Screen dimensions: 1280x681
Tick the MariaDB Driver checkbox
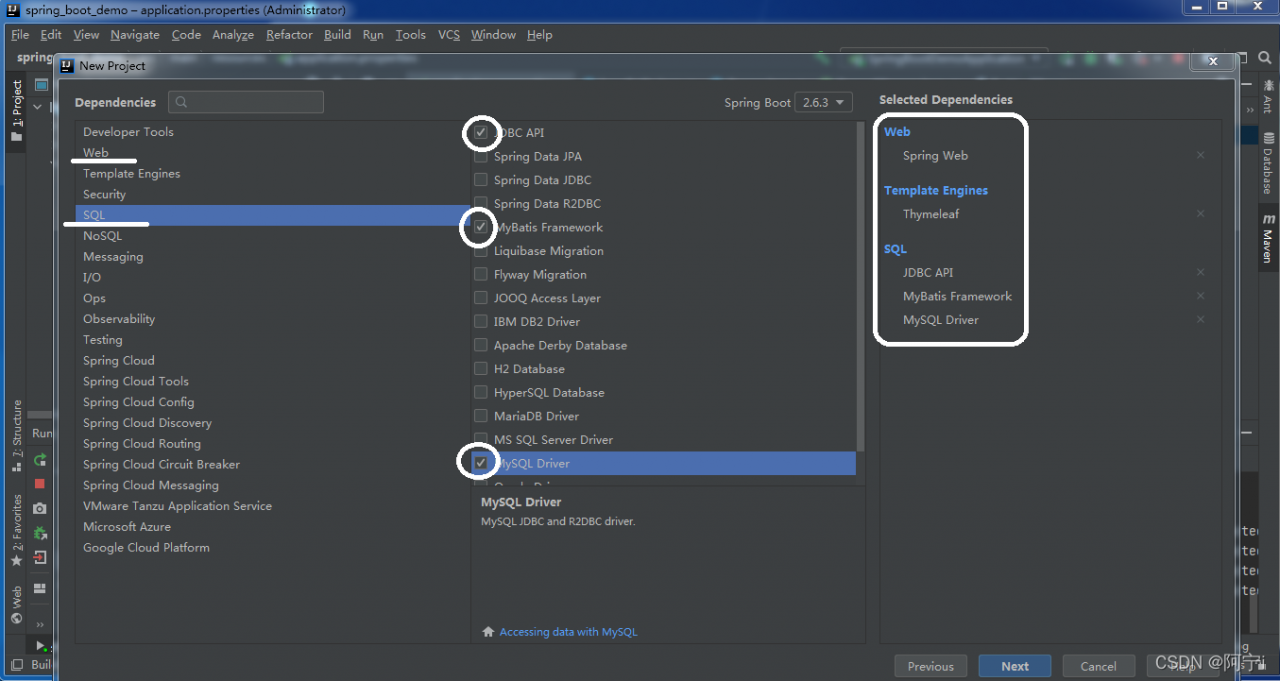tap(481, 416)
